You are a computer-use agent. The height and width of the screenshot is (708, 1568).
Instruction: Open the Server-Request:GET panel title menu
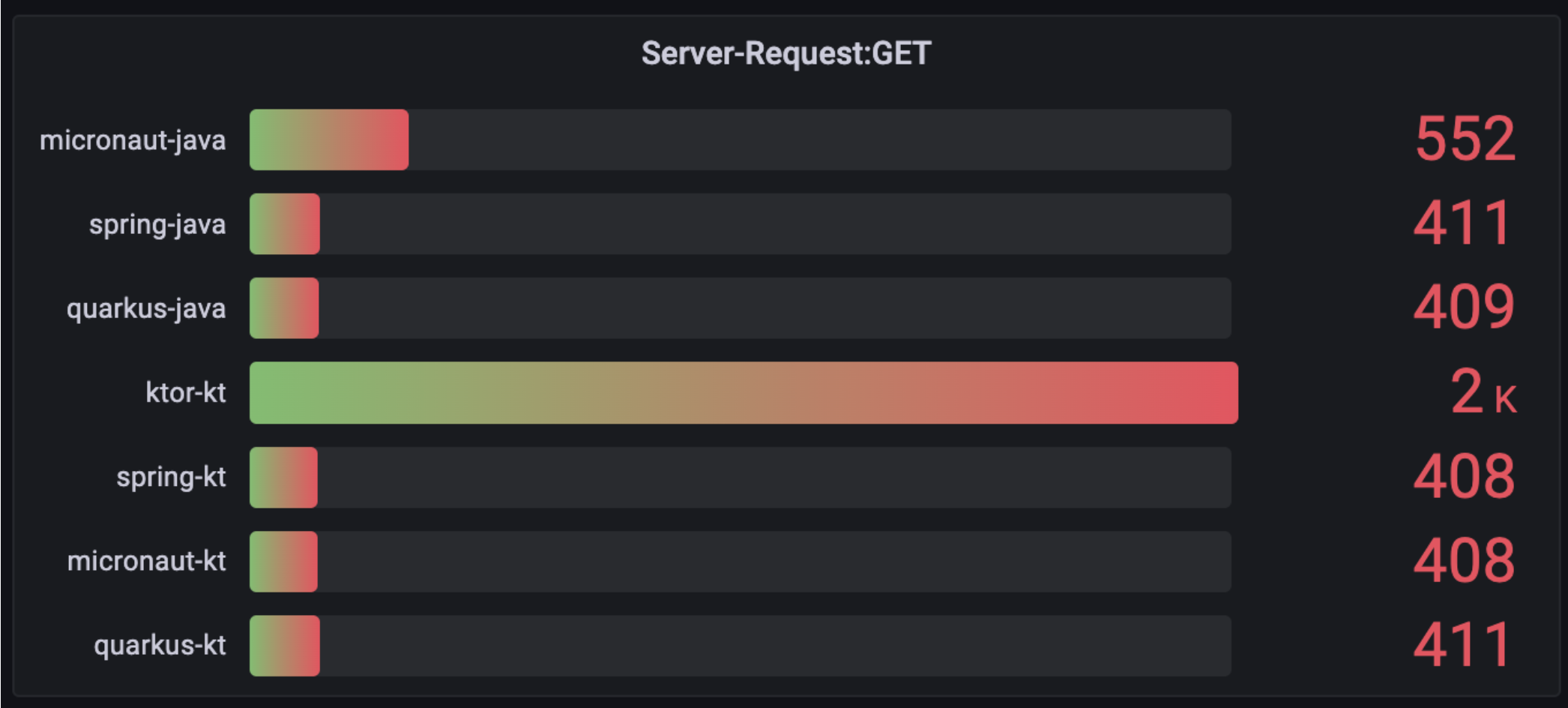pos(785,53)
